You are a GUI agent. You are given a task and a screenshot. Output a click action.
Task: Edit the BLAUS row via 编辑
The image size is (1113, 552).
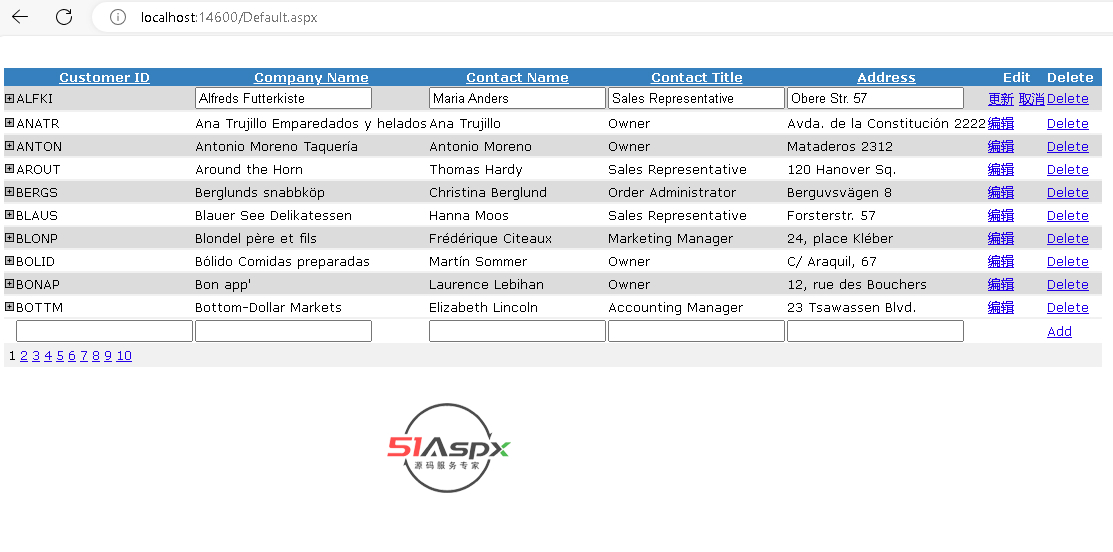1001,215
